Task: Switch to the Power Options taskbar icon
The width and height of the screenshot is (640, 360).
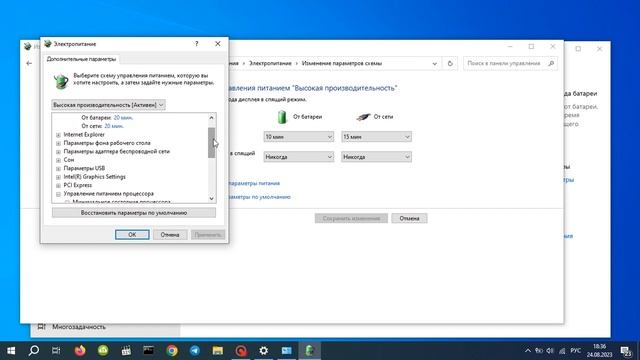Action: 309,351
